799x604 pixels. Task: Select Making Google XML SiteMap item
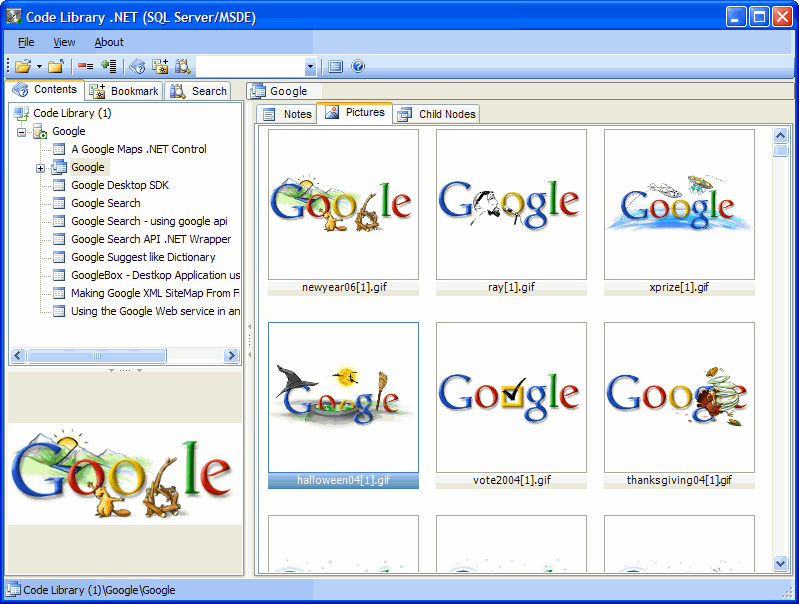click(x=155, y=293)
